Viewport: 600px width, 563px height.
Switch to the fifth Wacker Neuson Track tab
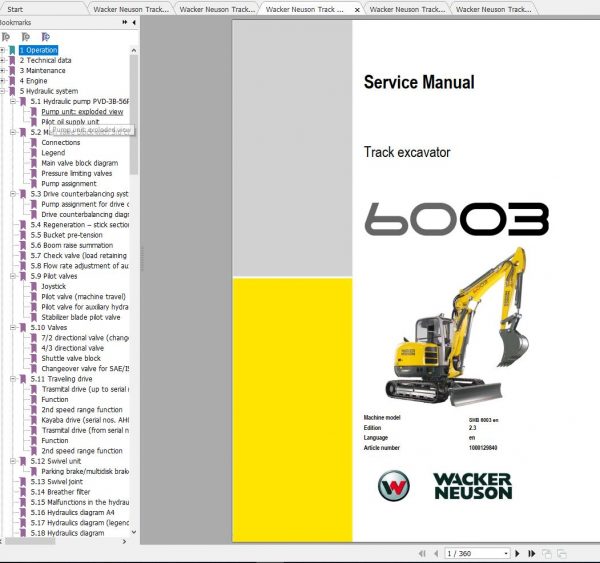(x=493, y=9)
